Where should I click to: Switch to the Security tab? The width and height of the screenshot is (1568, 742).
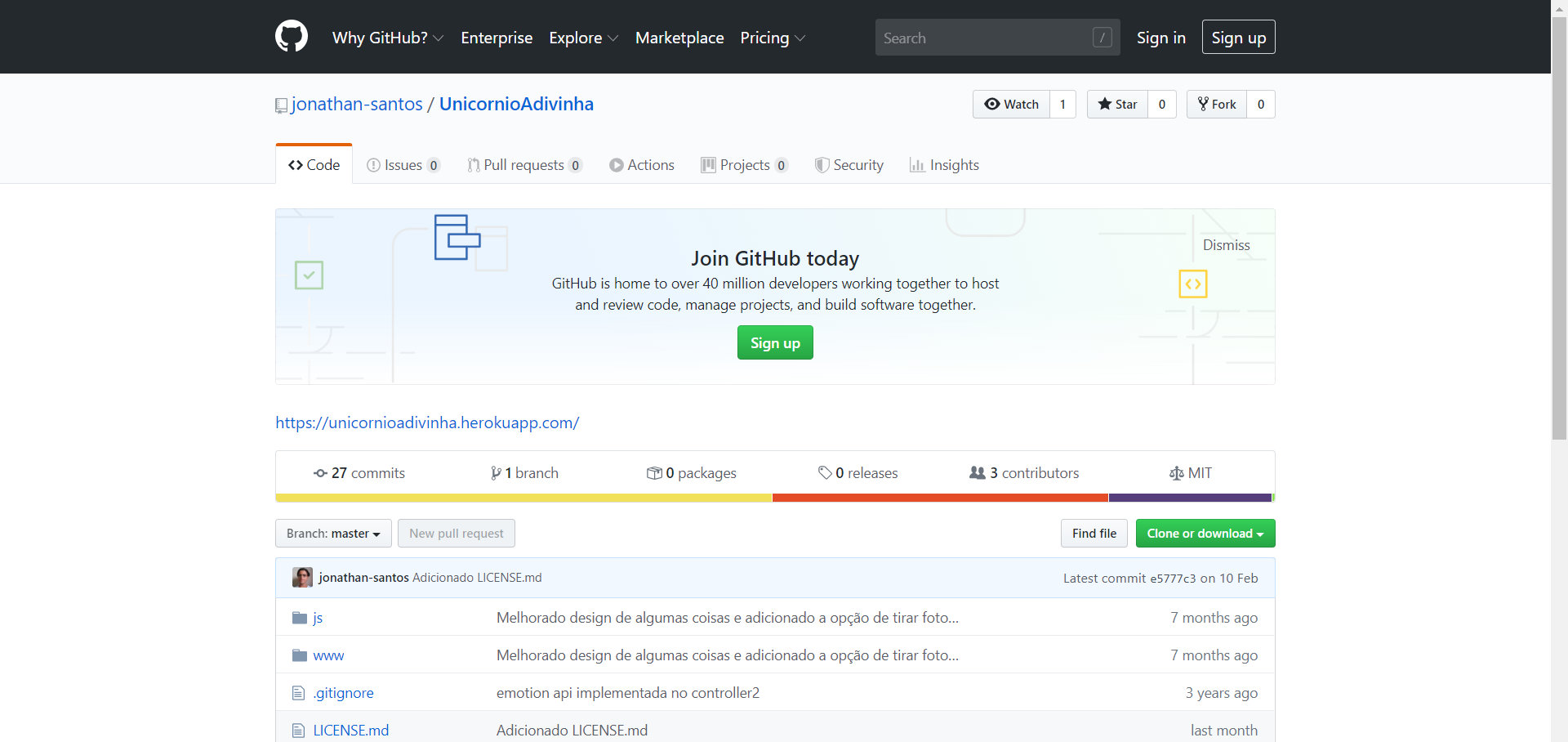pyautogui.click(x=849, y=165)
